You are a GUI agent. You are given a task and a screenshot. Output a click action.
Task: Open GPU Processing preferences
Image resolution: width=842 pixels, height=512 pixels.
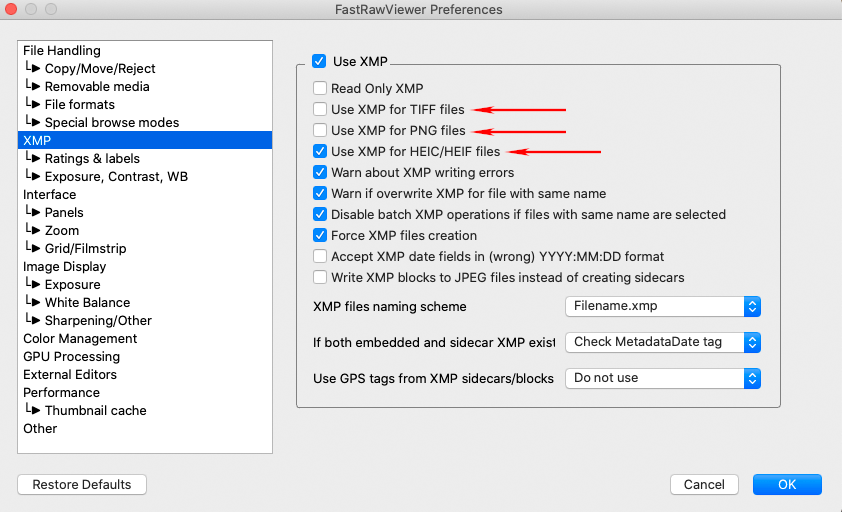point(71,357)
